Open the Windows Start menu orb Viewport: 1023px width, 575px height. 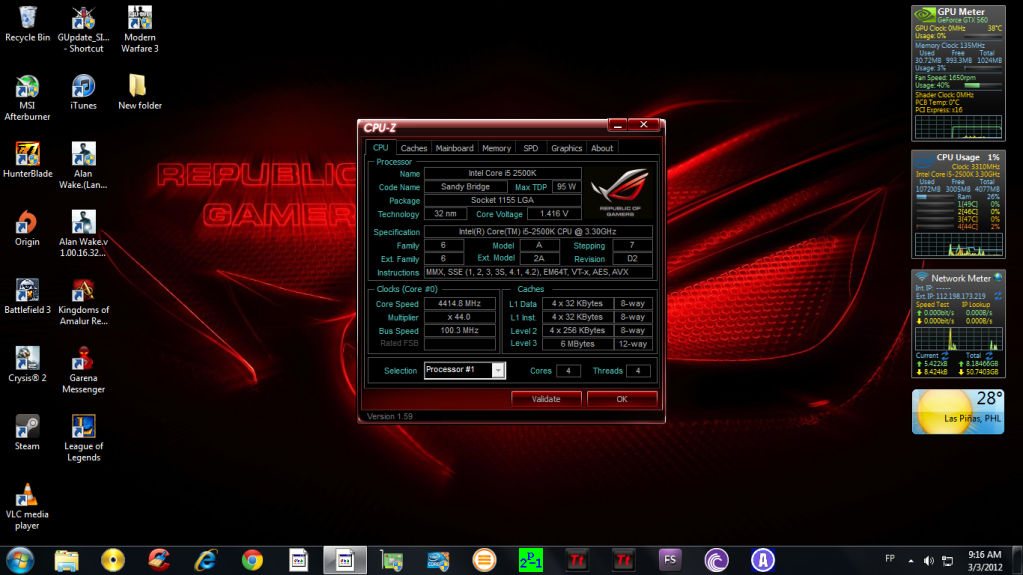click(x=20, y=560)
